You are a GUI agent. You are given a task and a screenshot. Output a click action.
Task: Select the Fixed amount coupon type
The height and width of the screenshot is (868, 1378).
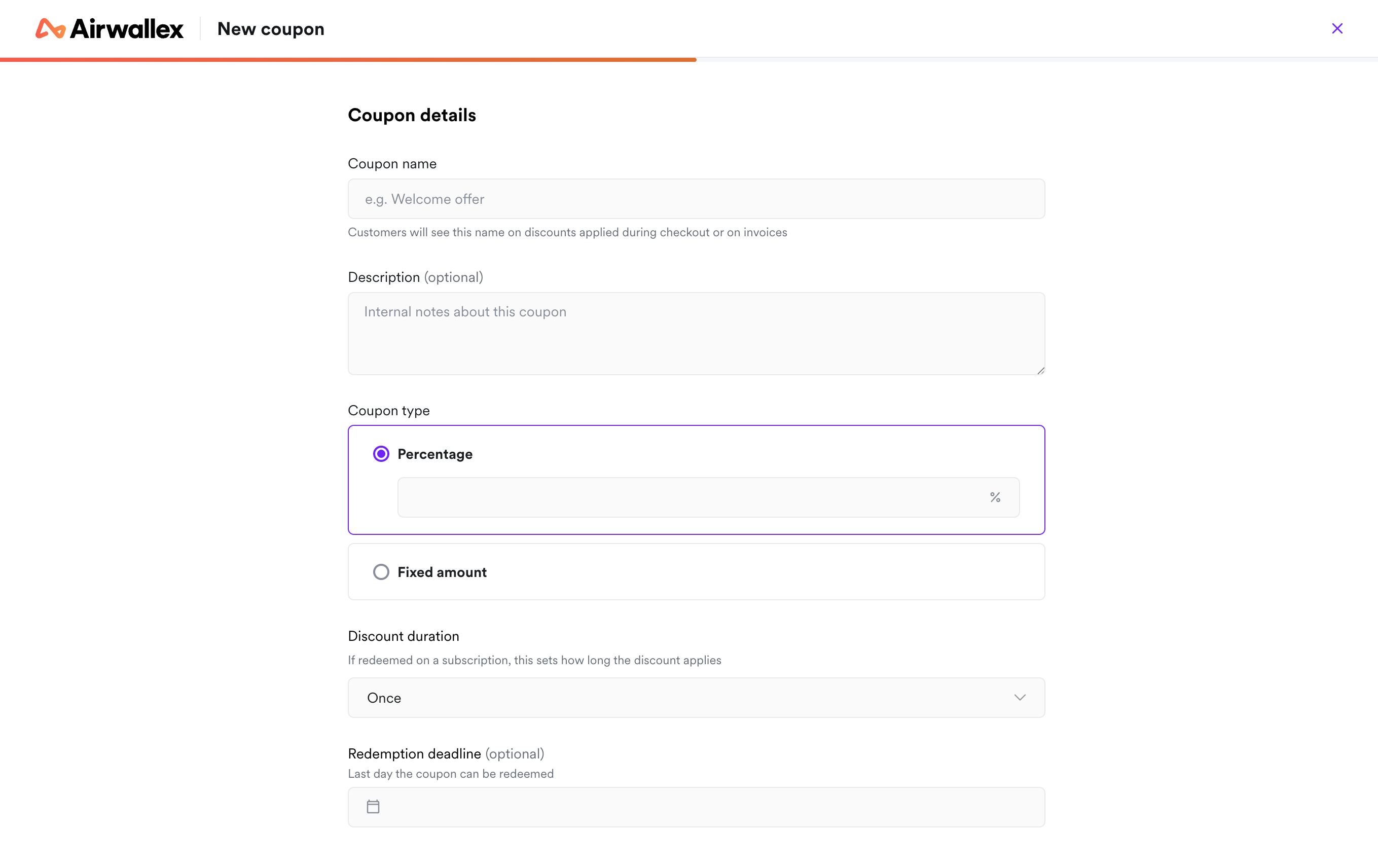381,571
